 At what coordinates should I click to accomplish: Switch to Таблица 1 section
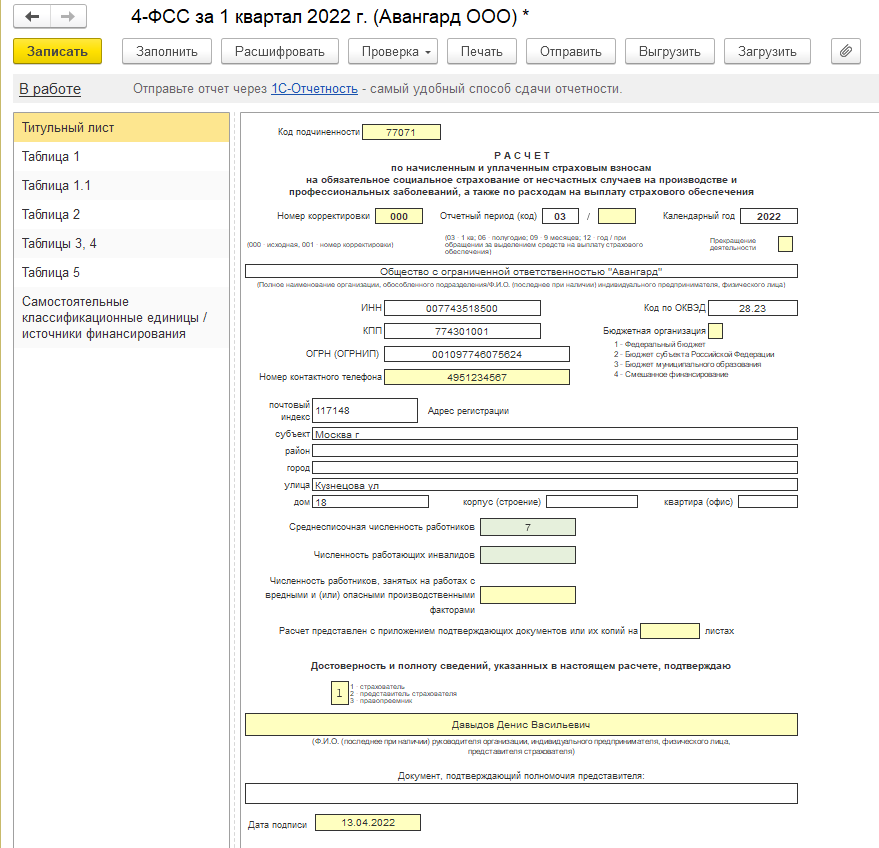coord(122,156)
